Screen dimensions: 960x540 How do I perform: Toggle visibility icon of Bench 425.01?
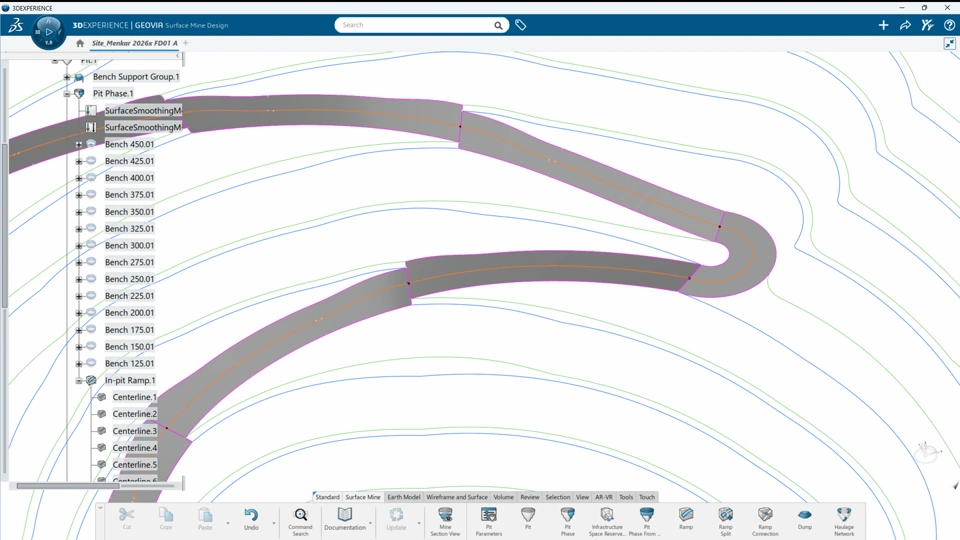[91, 161]
